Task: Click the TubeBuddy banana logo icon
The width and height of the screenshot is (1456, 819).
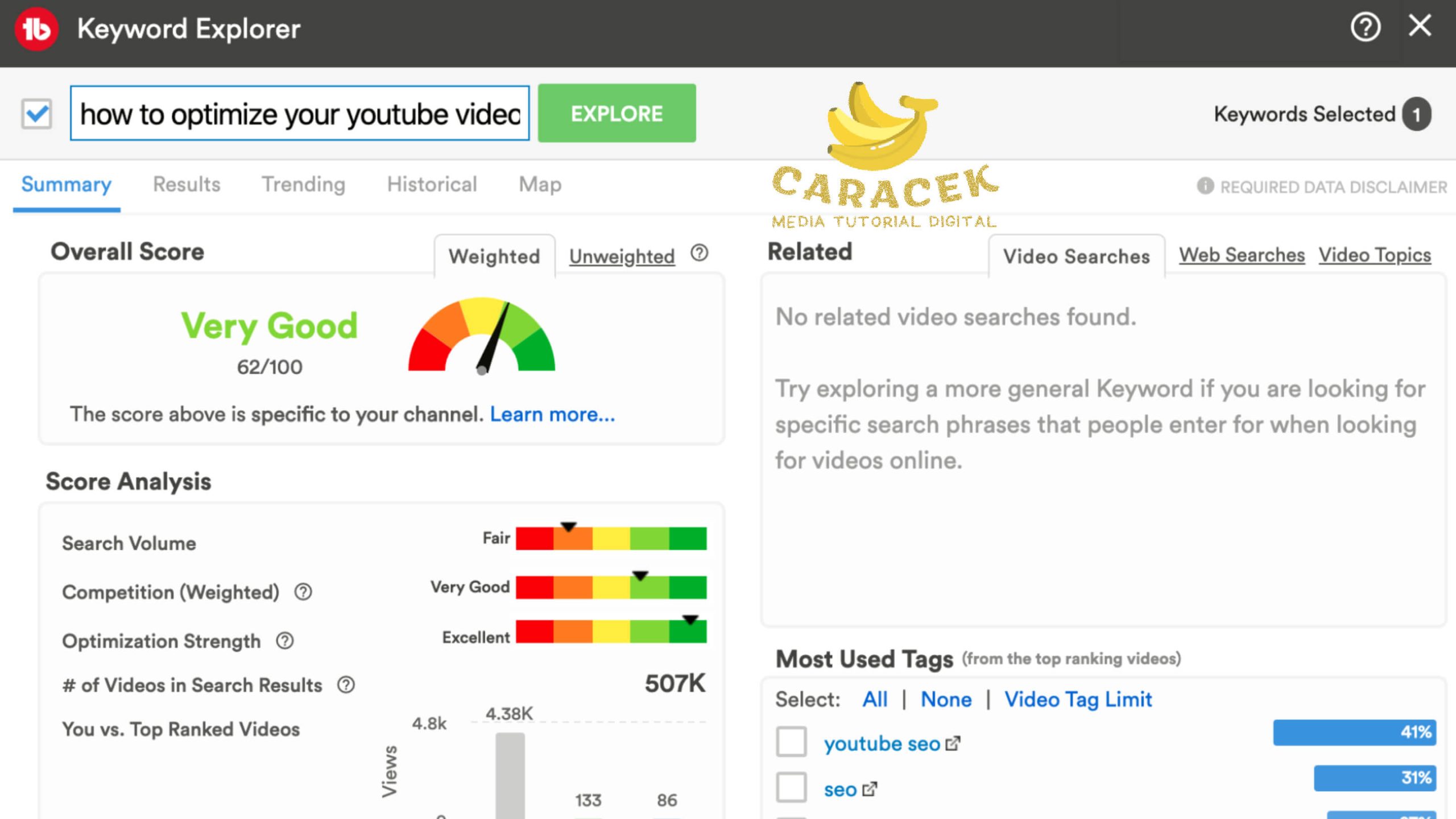Action: (34, 27)
